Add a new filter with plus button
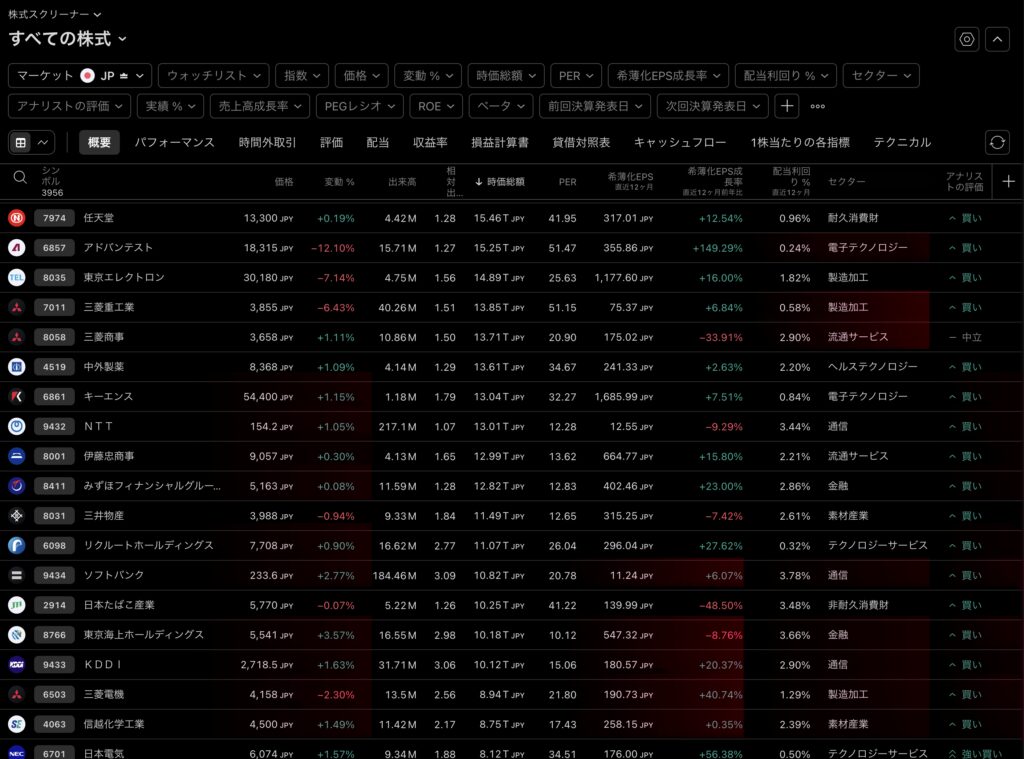Viewport: 1024px width, 759px height. pyautogui.click(x=787, y=106)
